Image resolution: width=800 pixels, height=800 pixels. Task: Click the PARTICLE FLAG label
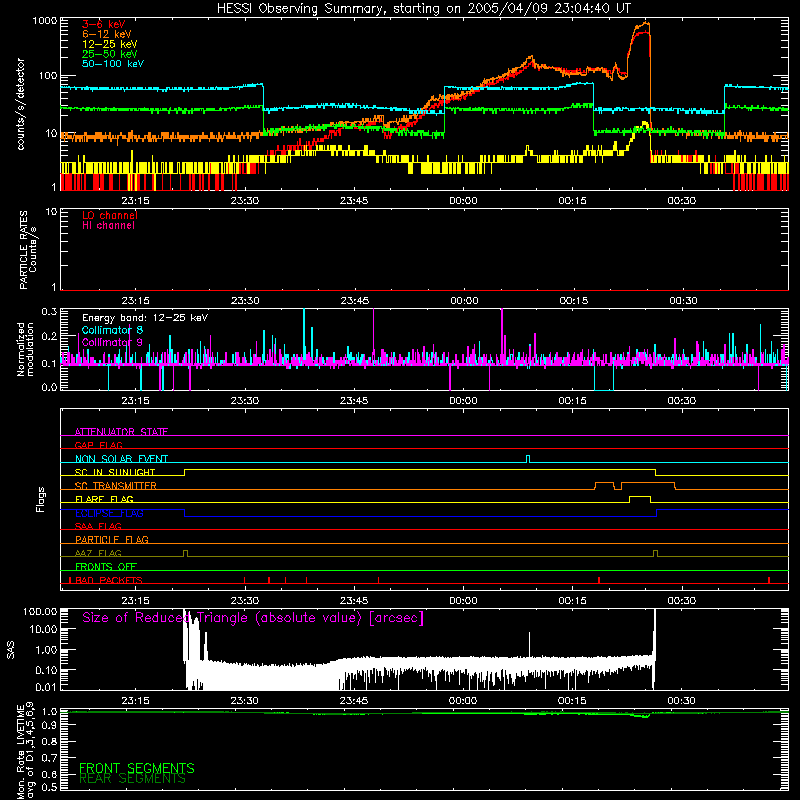pos(112,540)
